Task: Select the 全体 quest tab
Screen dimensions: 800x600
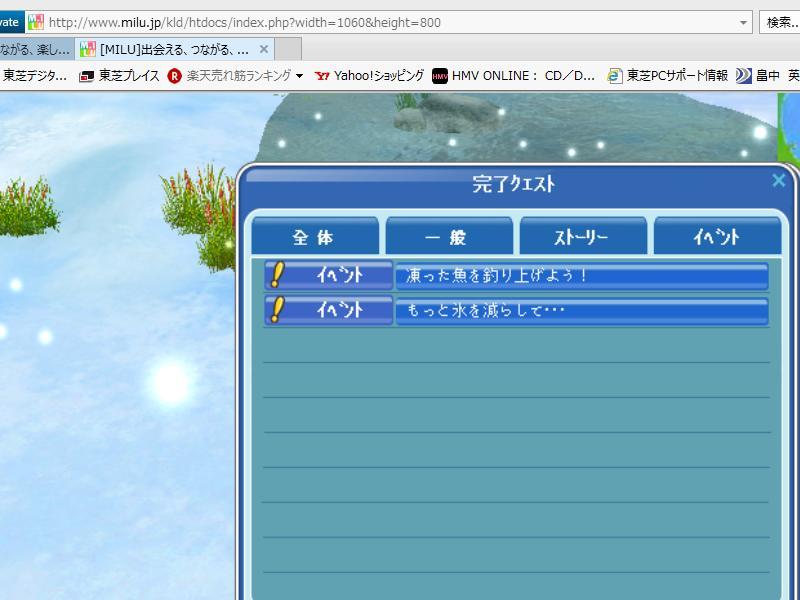Action: click(315, 236)
